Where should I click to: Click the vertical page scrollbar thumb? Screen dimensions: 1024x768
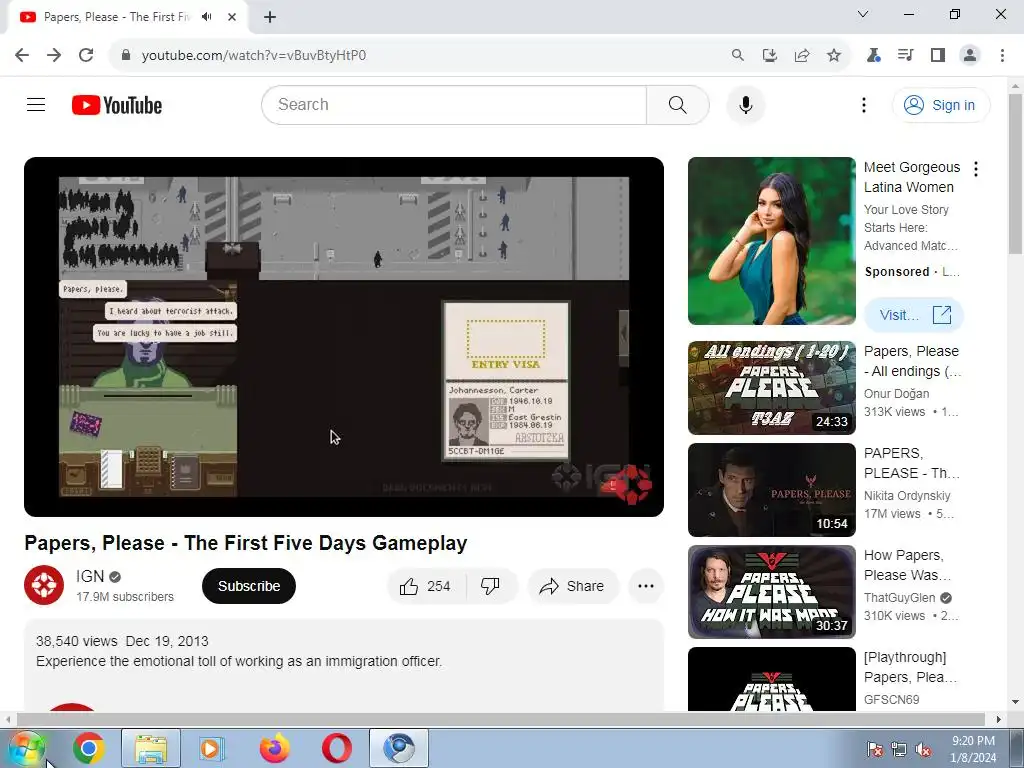(1015, 174)
